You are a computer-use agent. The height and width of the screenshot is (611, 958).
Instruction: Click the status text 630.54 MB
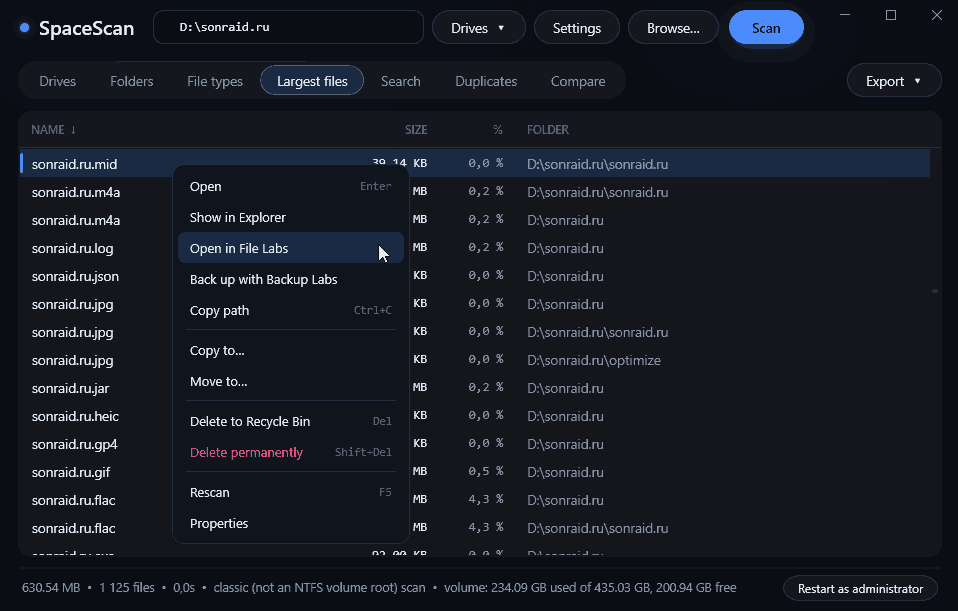(x=51, y=588)
